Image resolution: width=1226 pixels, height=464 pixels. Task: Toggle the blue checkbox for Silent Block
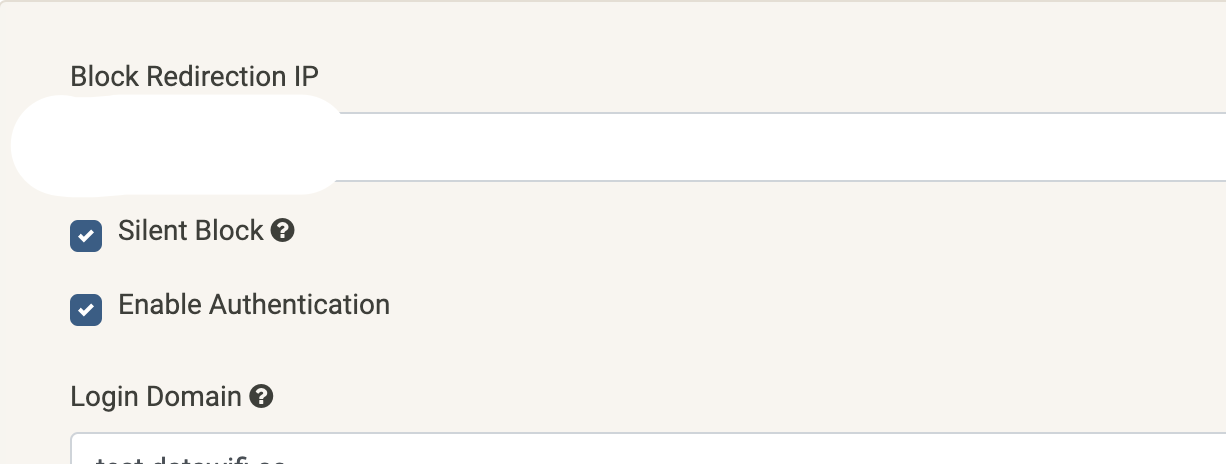coord(86,236)
